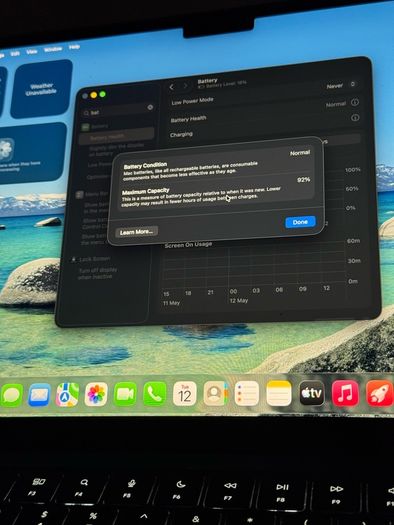Click the green Battery sidebar icon
The width and height of the screenshot is (394, 525).
86,127
